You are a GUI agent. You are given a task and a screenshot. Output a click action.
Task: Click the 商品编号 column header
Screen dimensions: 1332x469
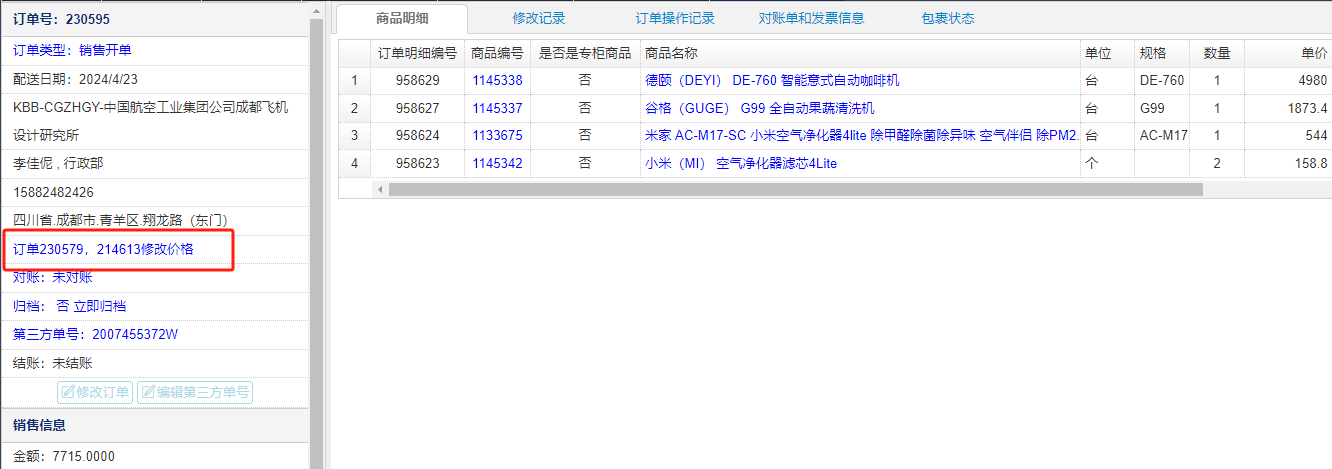[497, 53]
